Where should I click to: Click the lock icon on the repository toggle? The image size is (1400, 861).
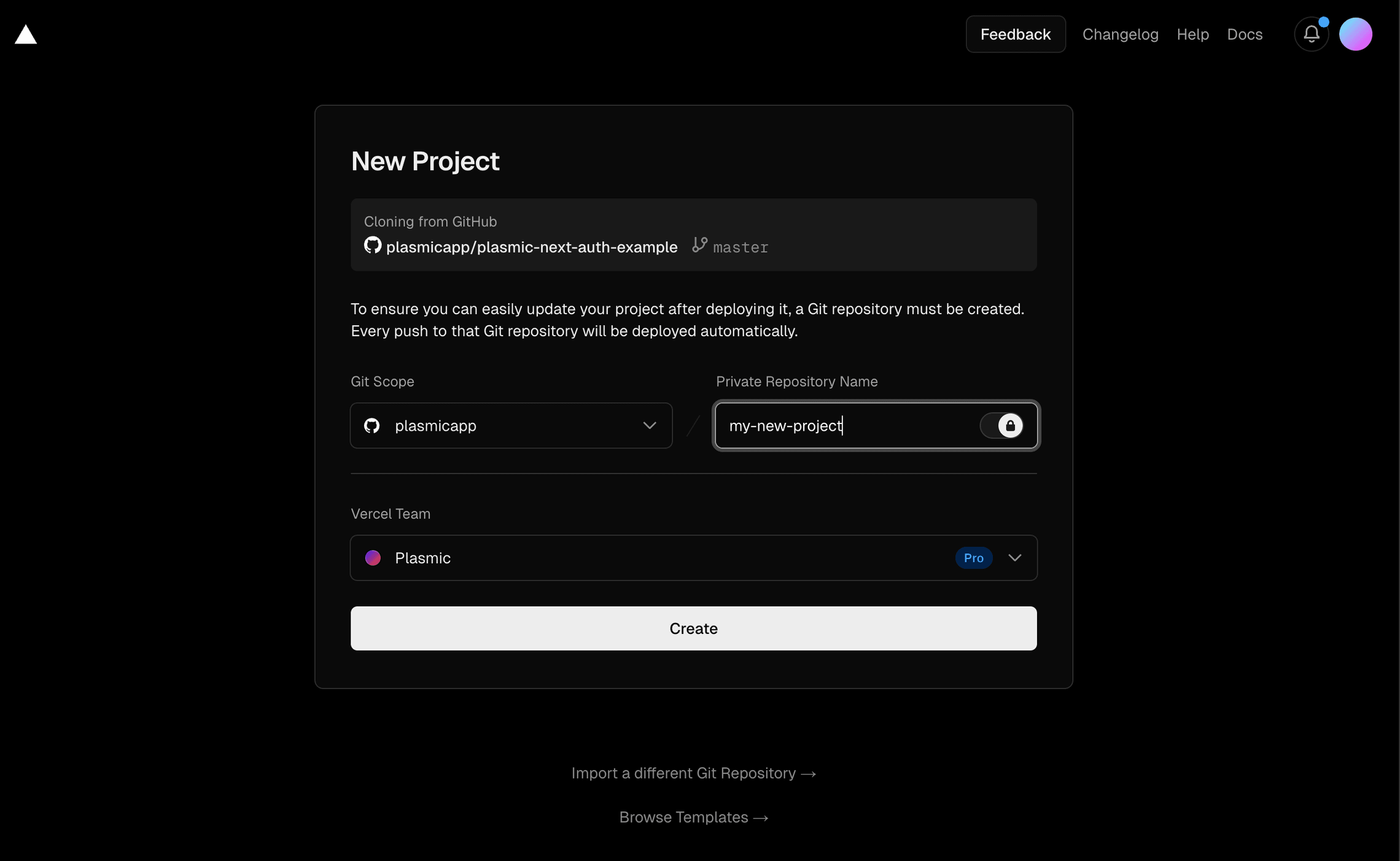(x=1010, y=425)
